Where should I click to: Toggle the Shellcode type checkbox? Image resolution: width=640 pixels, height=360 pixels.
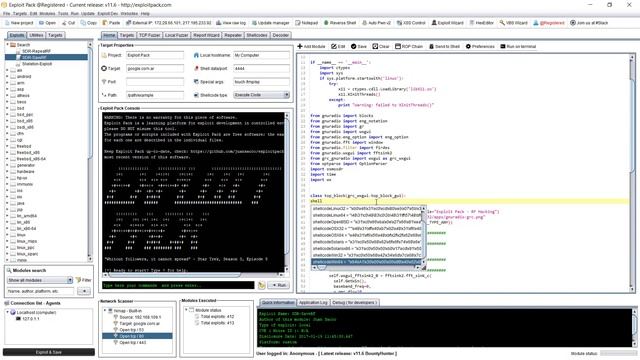tap(196, 95)
